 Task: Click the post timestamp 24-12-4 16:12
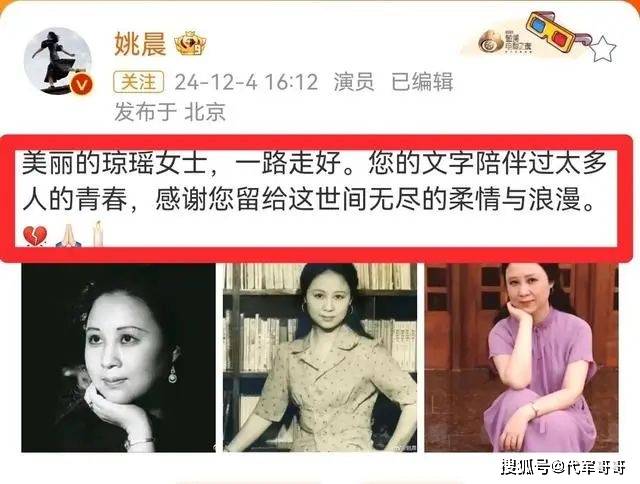pos(246,82)
